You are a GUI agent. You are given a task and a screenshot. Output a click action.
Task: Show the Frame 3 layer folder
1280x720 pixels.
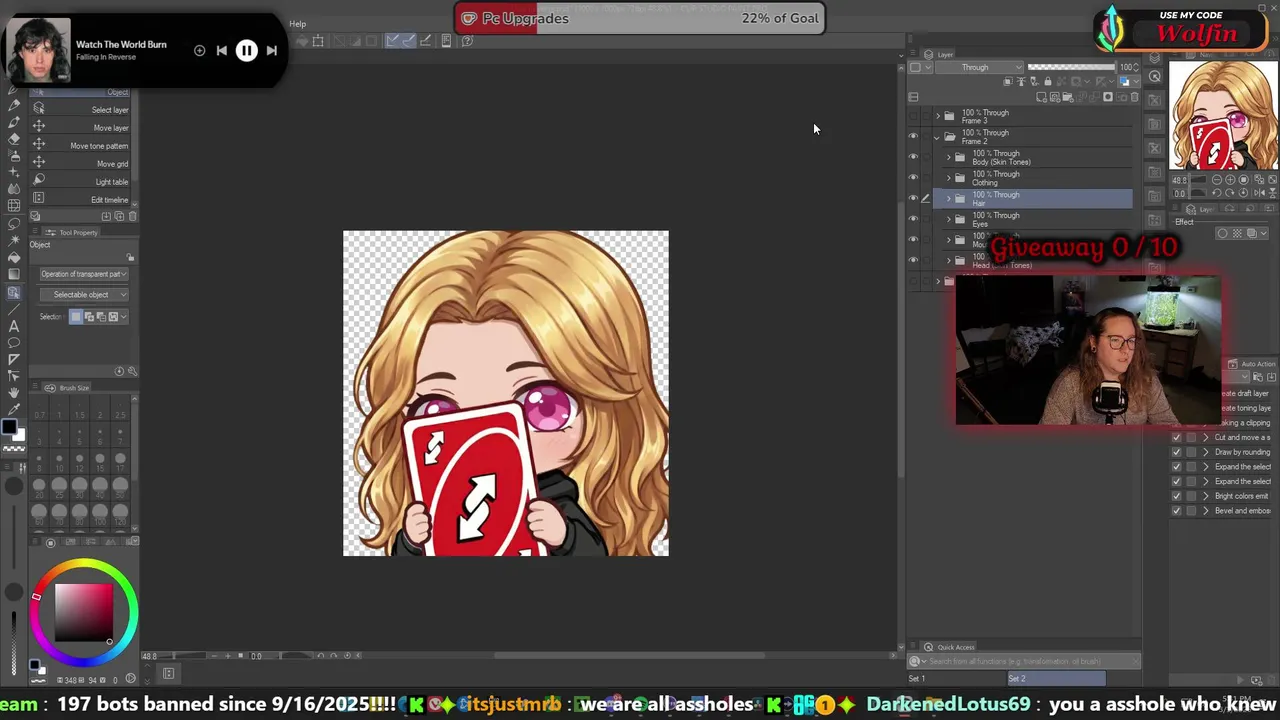click(x=913, y=116)
